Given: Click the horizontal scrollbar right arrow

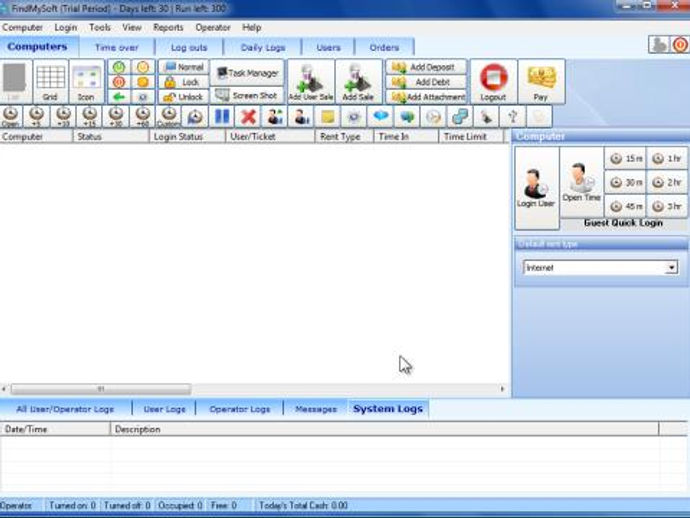Looking at the screenshot, I should coord(502,389).
